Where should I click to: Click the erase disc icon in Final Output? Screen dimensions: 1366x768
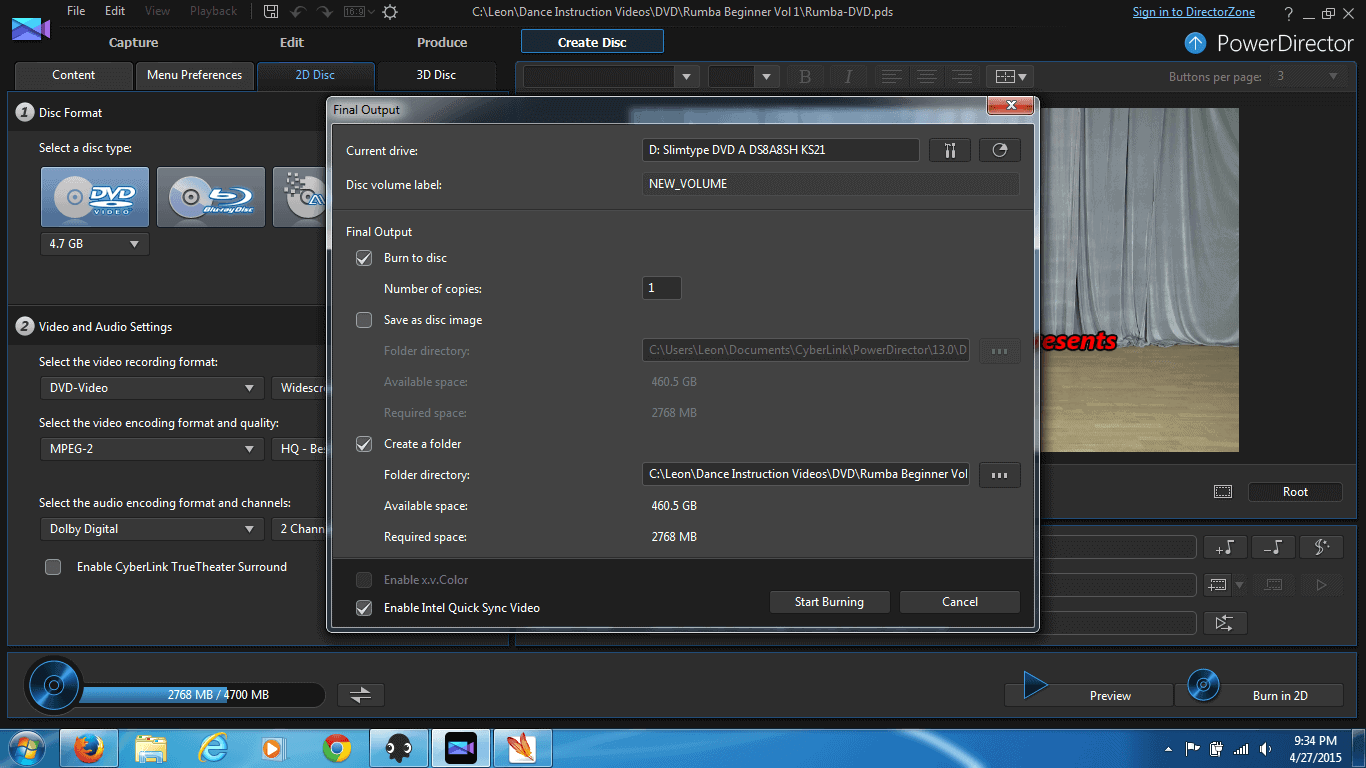1000,150
